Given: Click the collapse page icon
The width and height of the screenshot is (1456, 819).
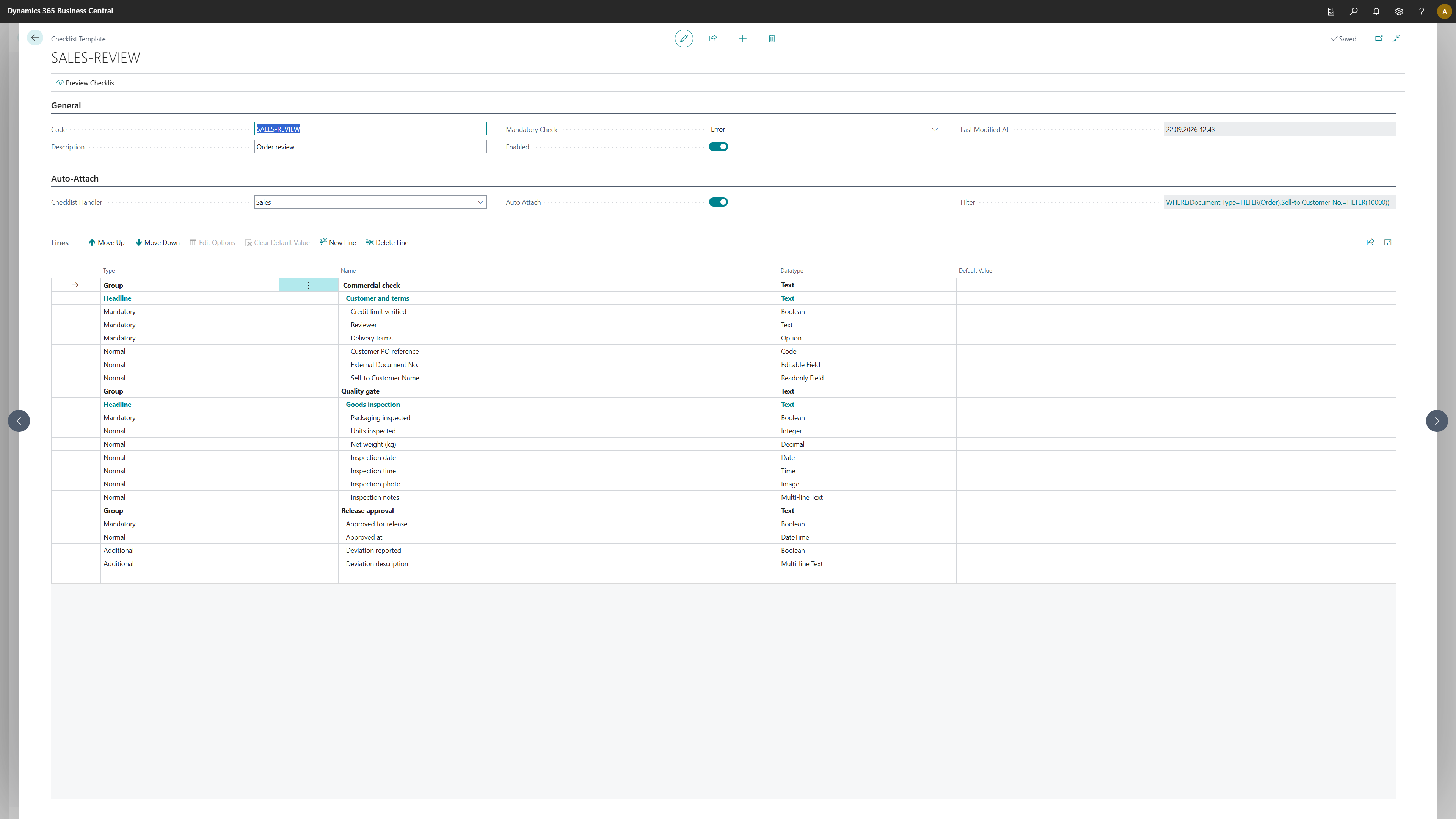Looking at the screenshot, I should coord(1396,38).
